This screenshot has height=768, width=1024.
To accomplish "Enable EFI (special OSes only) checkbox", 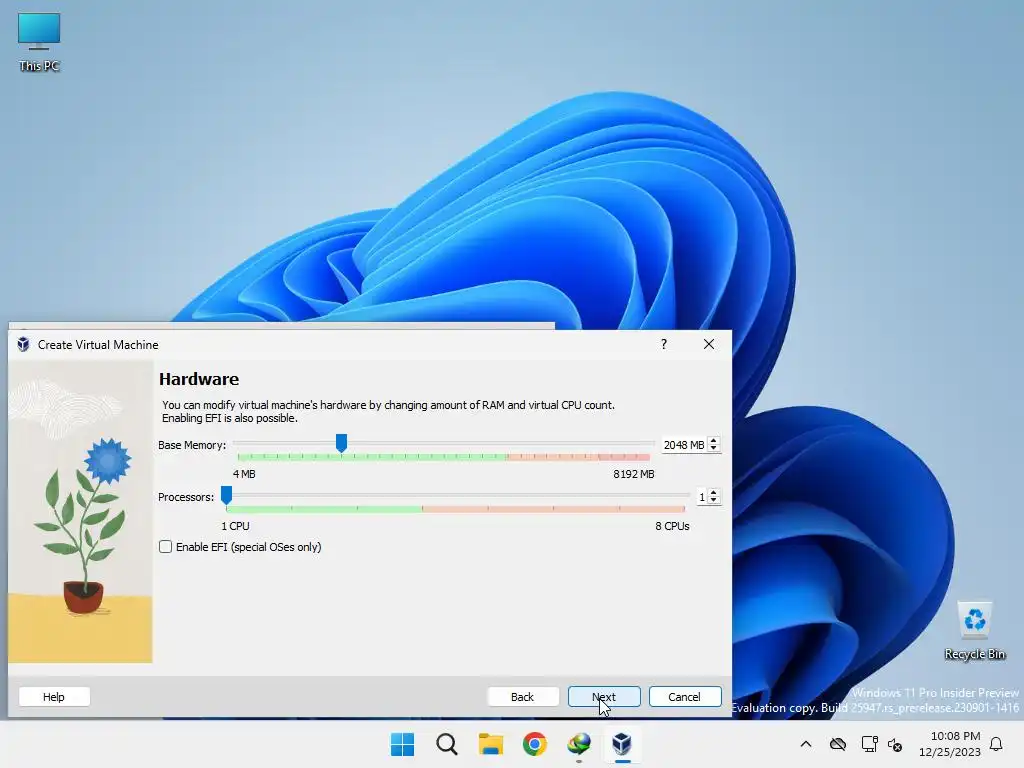I will tap(165, 547).
